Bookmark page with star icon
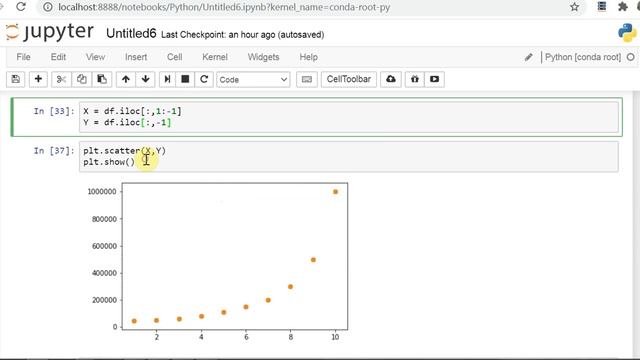640x360 pixels. (x=574, y=7)
